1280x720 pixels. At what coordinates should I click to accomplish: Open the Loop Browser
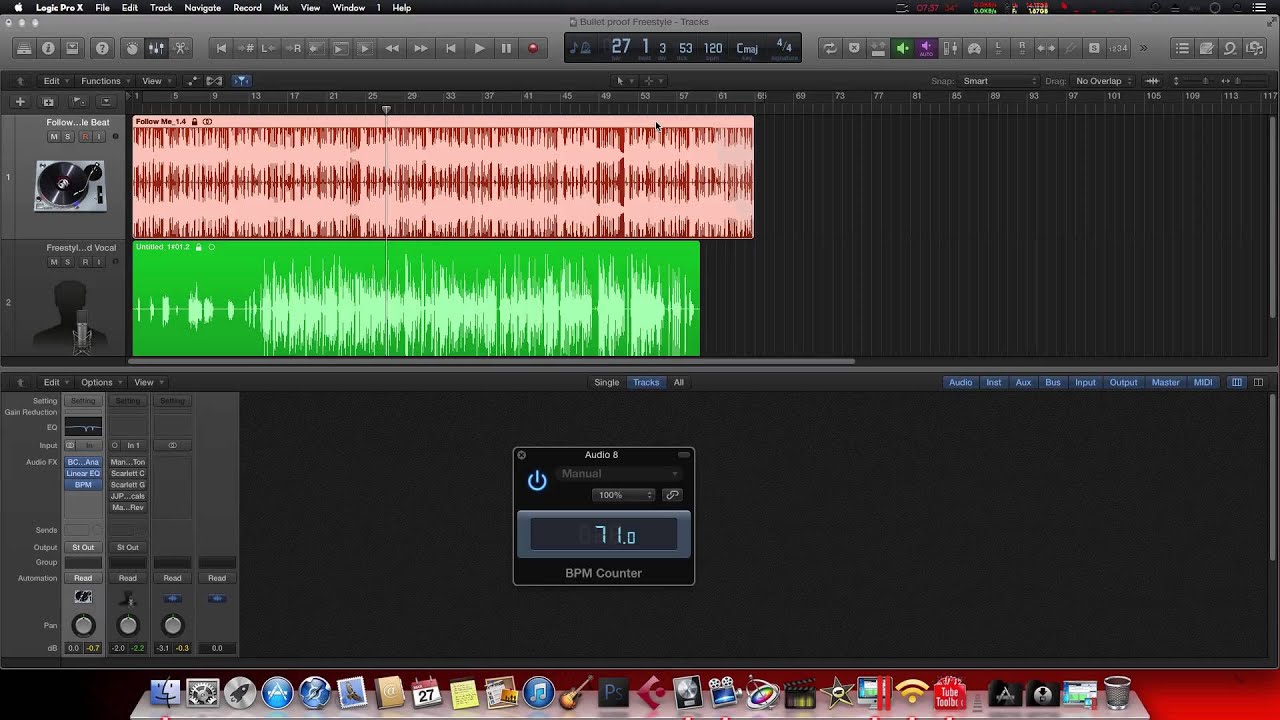coord(1230,48)
